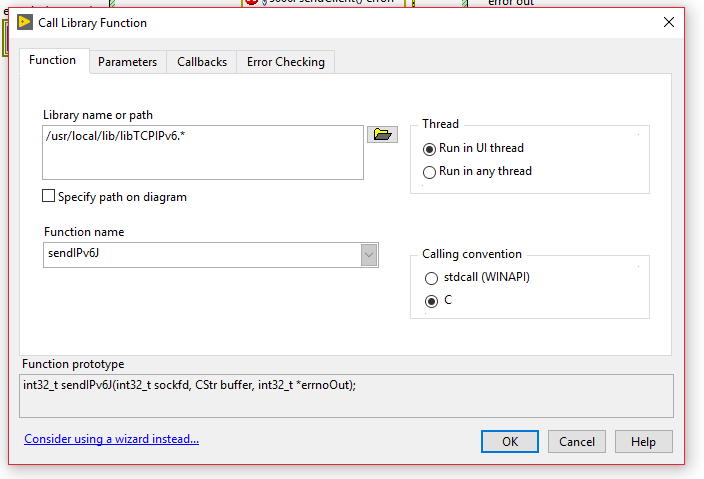Select Run in UI thread option
The image size is (704, 479).
pyautogui.click(x=430, y=149)
